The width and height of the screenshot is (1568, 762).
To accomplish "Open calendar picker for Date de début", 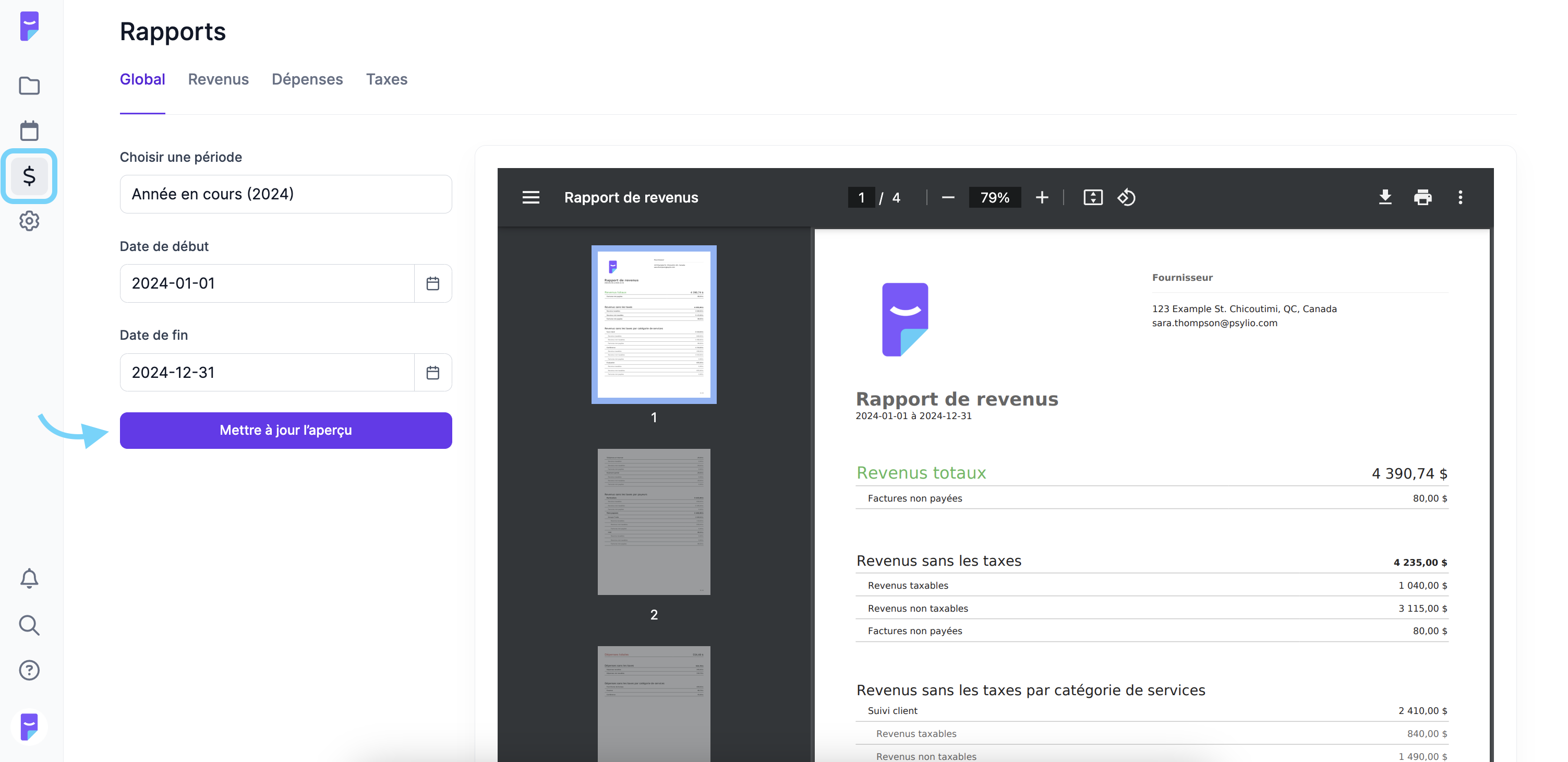I will point(433,283).
